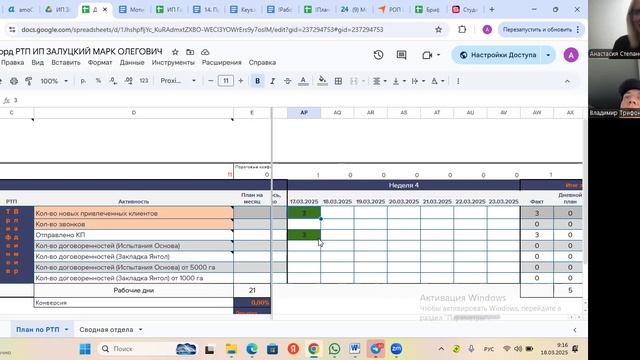The image size is (640, 360).
Task: Decrease decimal places button
Action: click(x=113, y=81)
